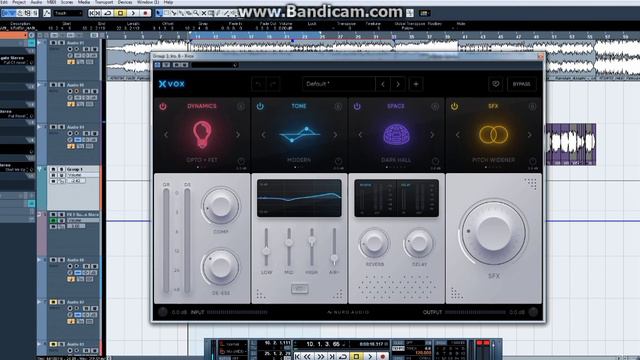Open the Media menu
The image size is (640, 360).
tap(84, 2)
